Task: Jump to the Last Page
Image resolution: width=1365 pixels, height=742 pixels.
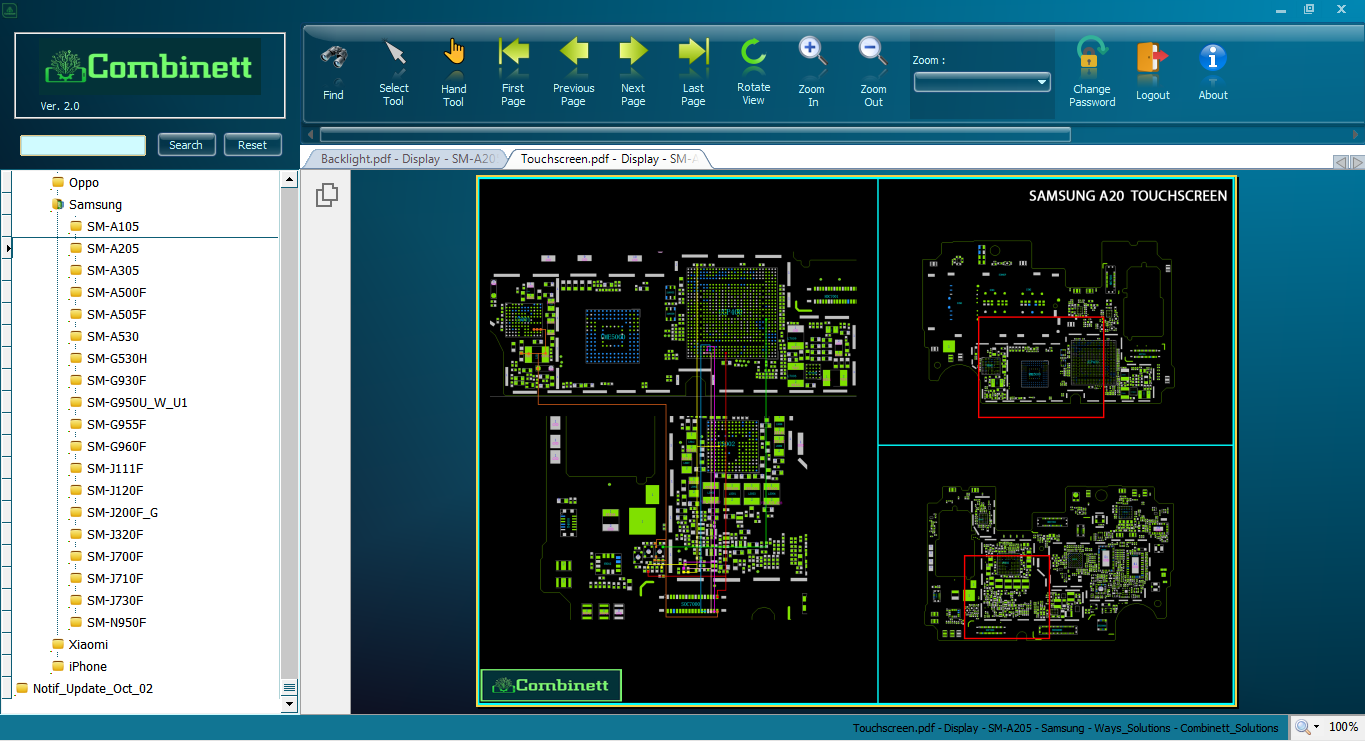Action: pyautogui.click(x=693, y=72)
